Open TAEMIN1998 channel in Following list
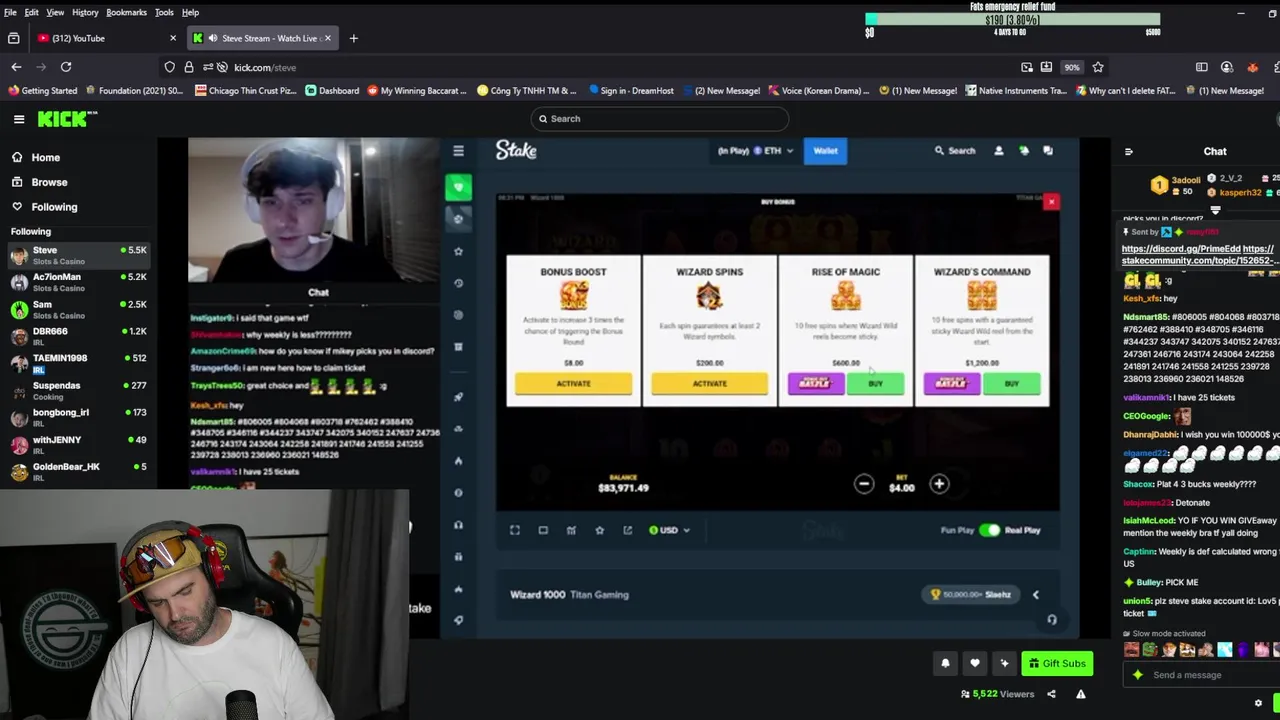The width and height of the screenshot is (1280, 720). tap(78, 363)
